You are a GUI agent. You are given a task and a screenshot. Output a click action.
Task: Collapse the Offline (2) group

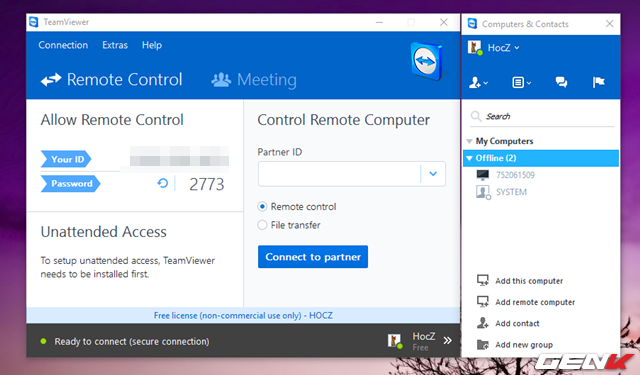tap(469, 158)
